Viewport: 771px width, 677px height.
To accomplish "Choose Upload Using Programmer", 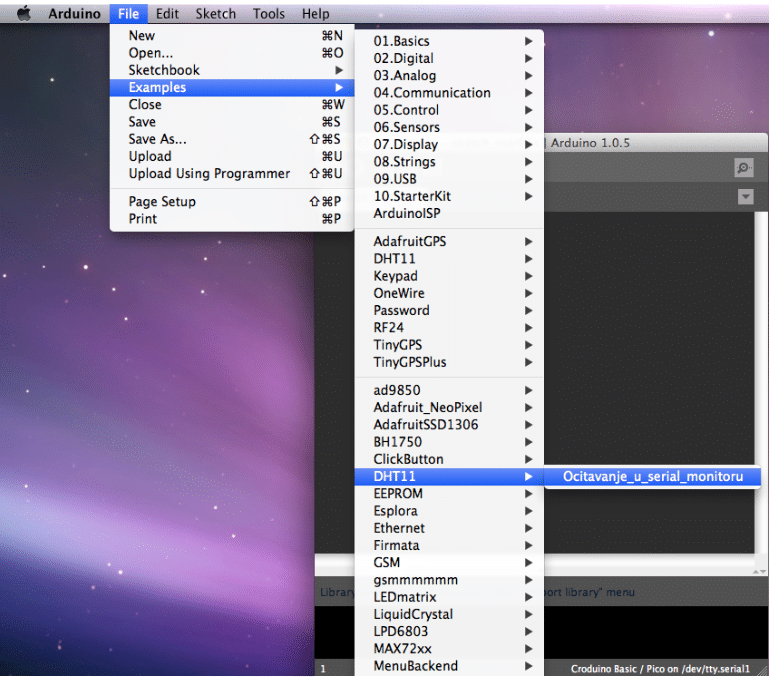I will [209, 173].
